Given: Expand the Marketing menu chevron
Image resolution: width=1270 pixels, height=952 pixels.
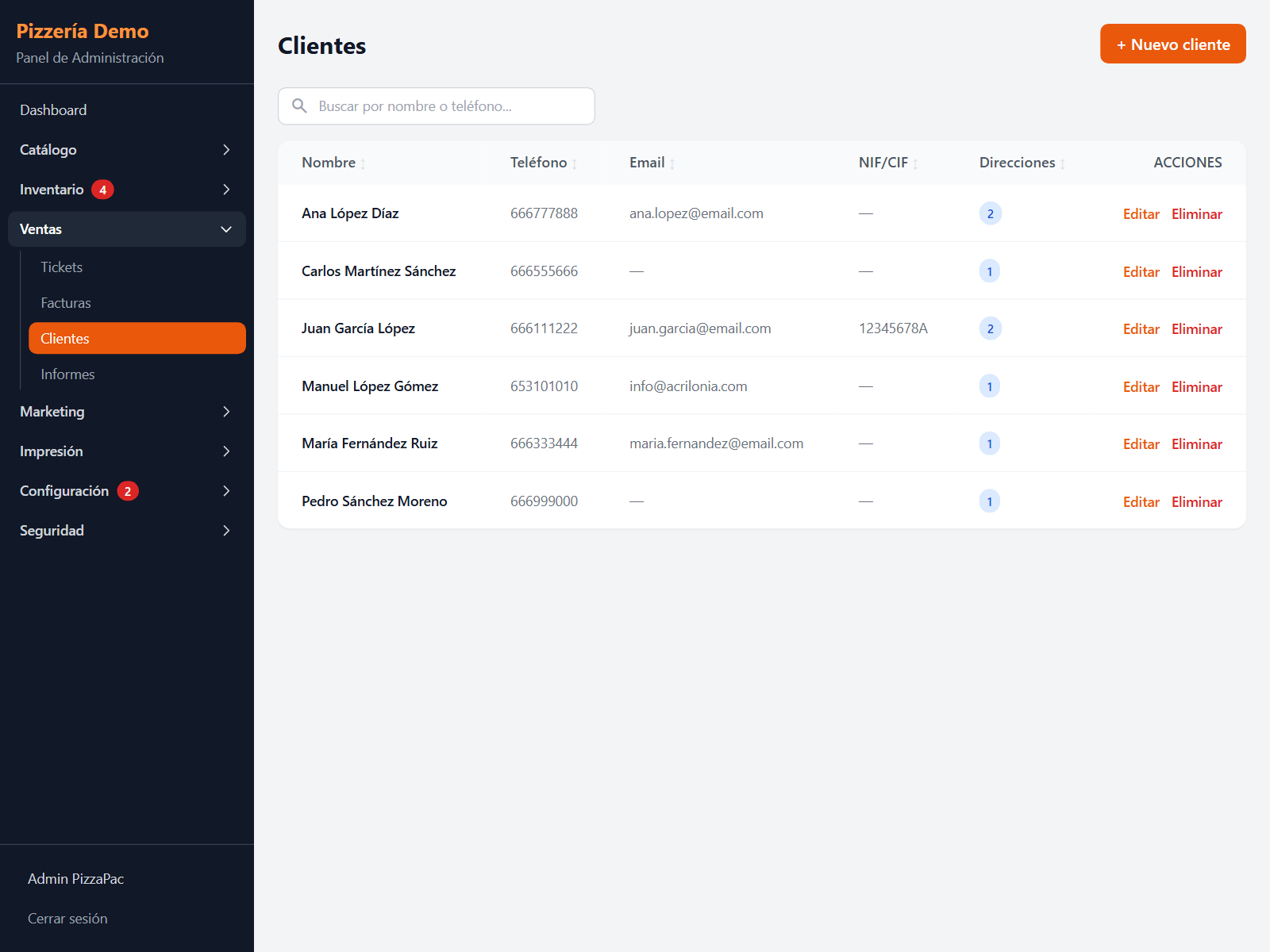Looking at the screenshot, I should point(226,412).
